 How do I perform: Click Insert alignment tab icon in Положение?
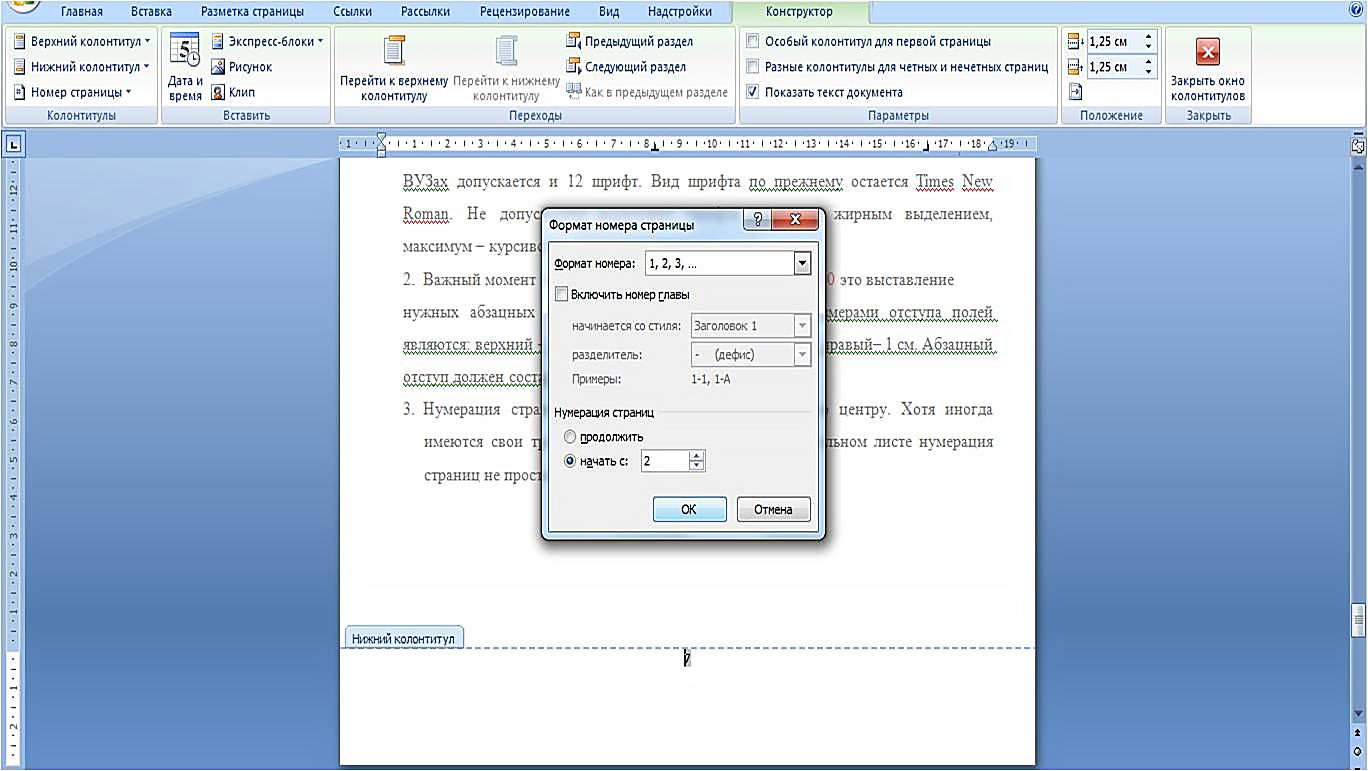tap(1075, 92)
